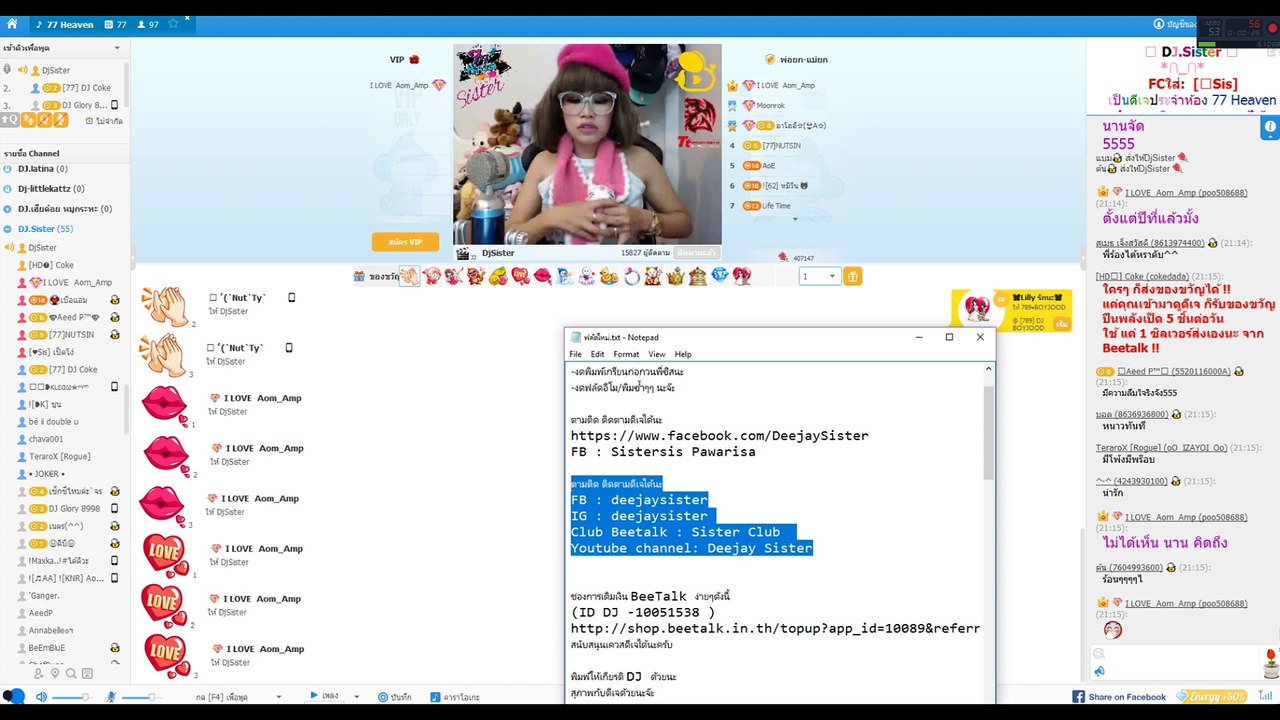Open Notepad File menu

pyautogui.click(x=576, y=354)
